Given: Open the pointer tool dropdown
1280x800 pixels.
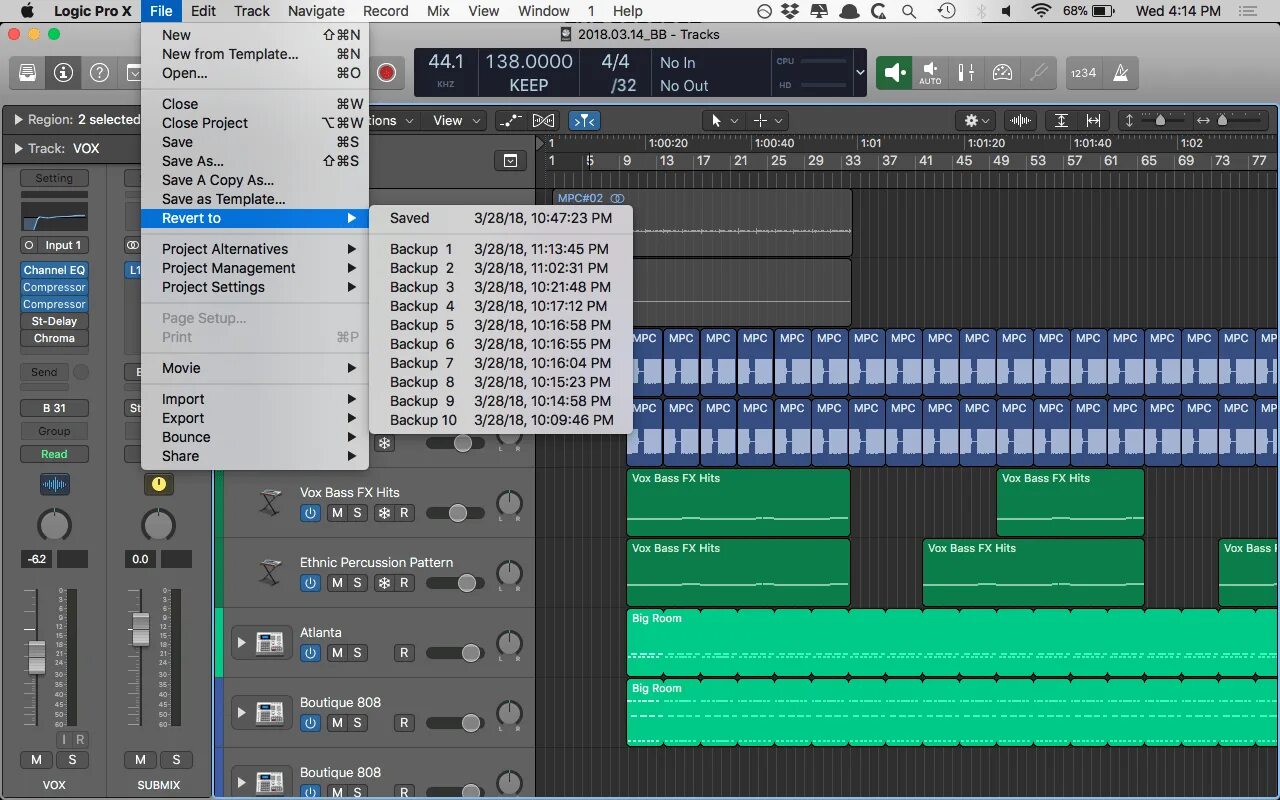Looking at the screenshot, I should 724,120.
